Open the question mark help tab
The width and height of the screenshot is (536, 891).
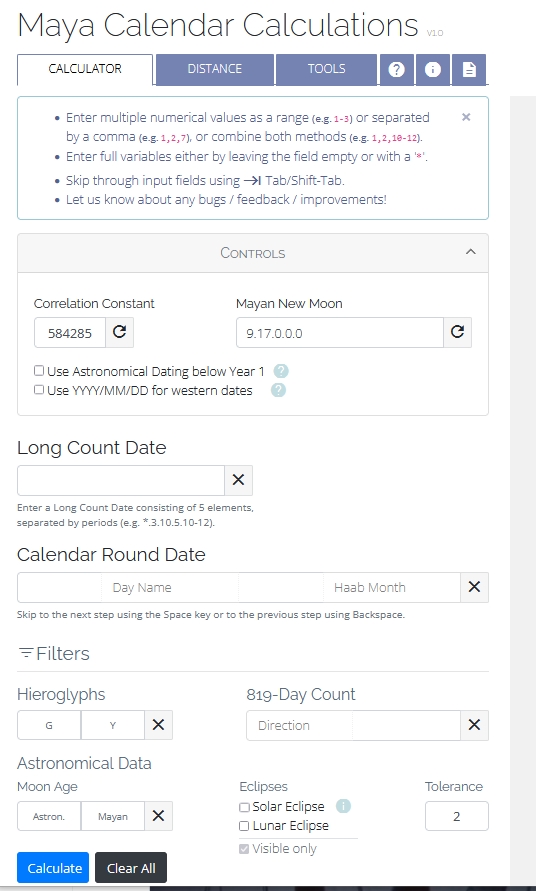coord(396,69)
